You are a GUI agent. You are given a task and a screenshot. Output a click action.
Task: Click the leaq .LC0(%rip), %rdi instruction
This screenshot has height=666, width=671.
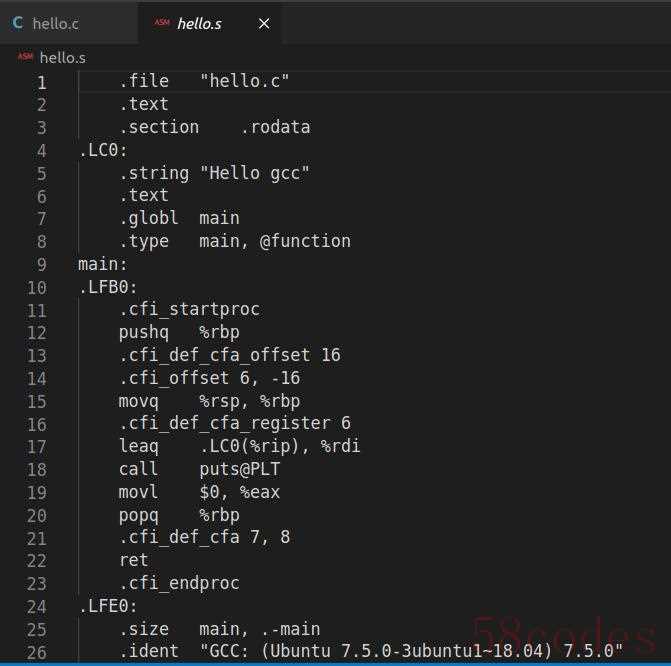point(240,446)
